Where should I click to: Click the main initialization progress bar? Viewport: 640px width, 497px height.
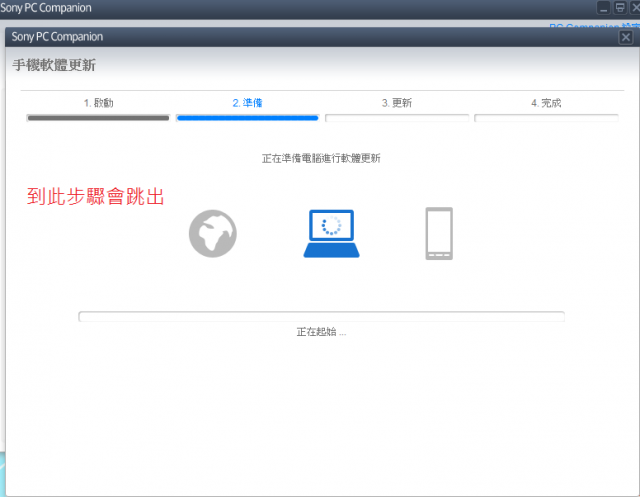pyautogui.click(x=322, y=316)
